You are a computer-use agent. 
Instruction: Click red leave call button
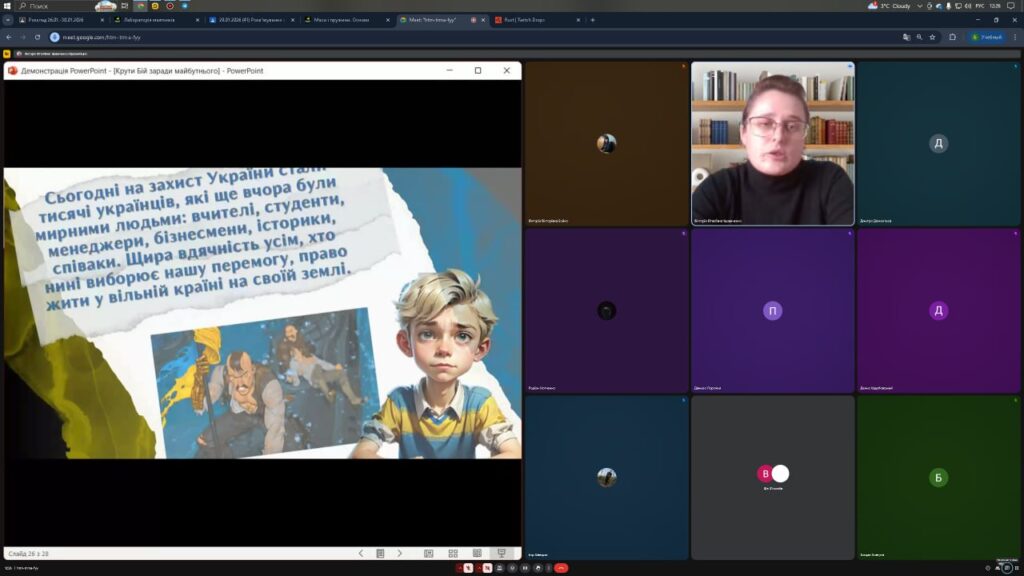pos(561,568)
